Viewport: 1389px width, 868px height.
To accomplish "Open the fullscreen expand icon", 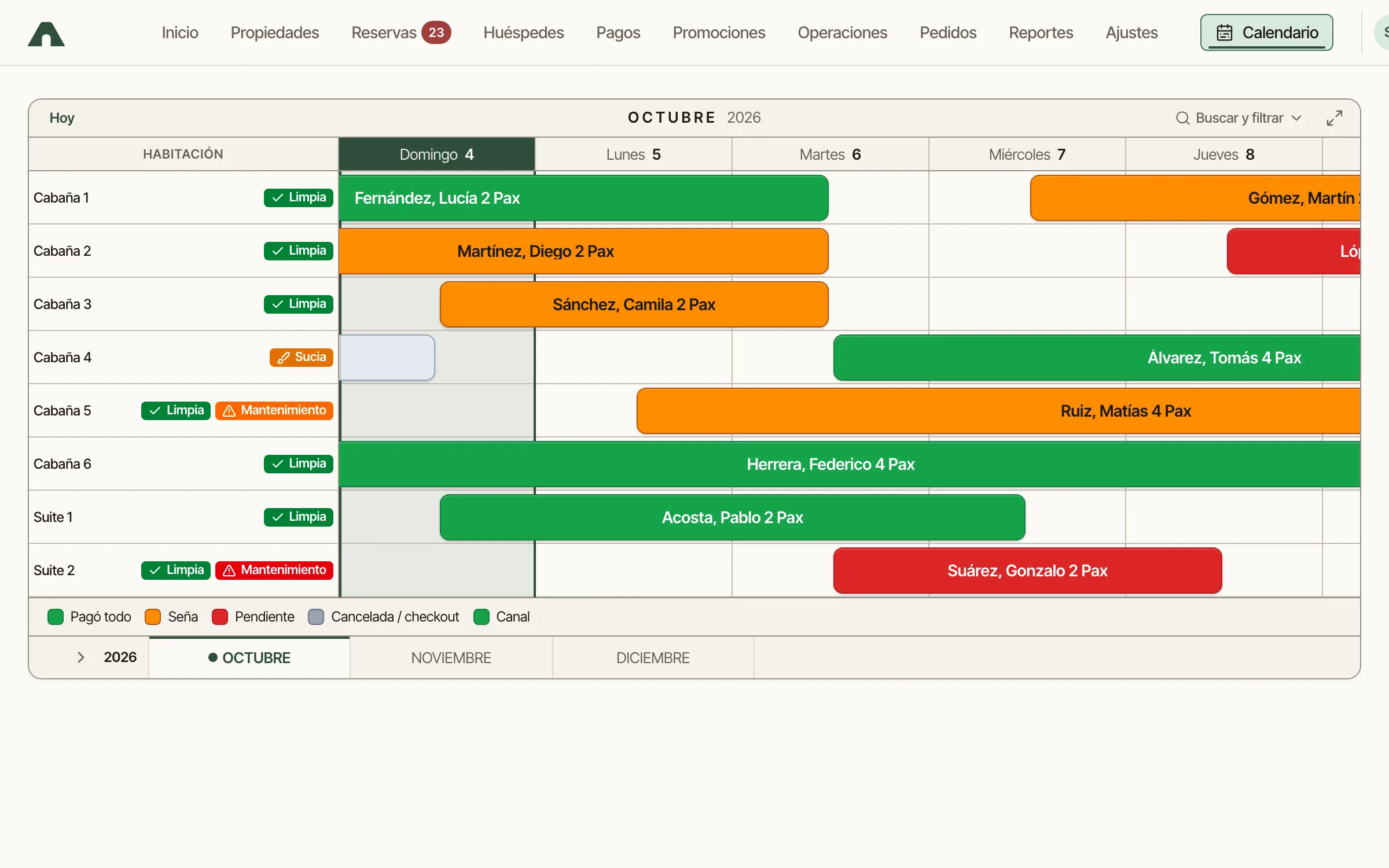I will coord(1335,118).
